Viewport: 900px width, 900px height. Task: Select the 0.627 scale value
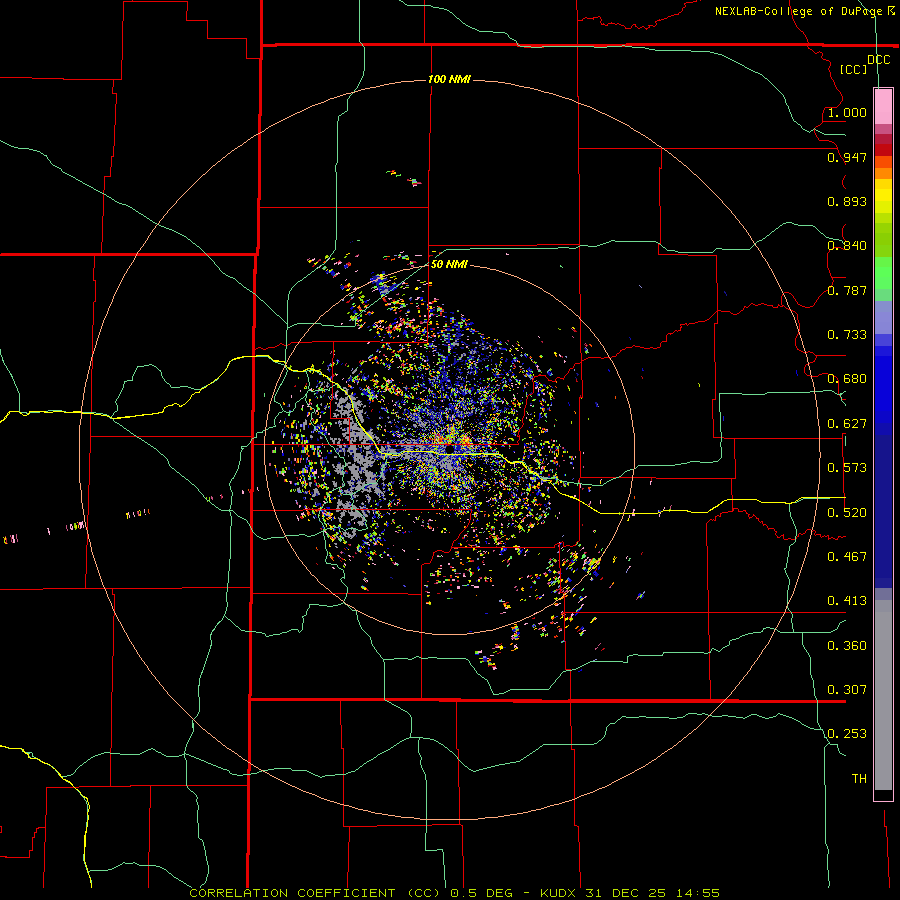click(847, 424)
